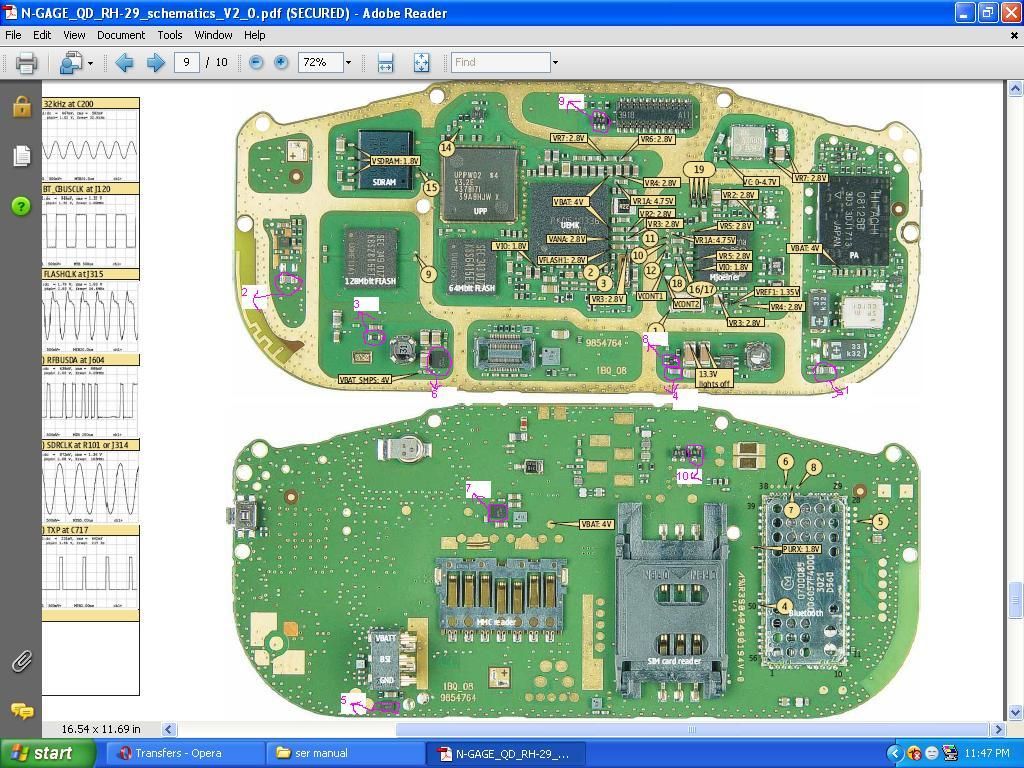Click the 11:47 PM system clock
This screenshot has height=768, width=1024.
click(987, 754)
